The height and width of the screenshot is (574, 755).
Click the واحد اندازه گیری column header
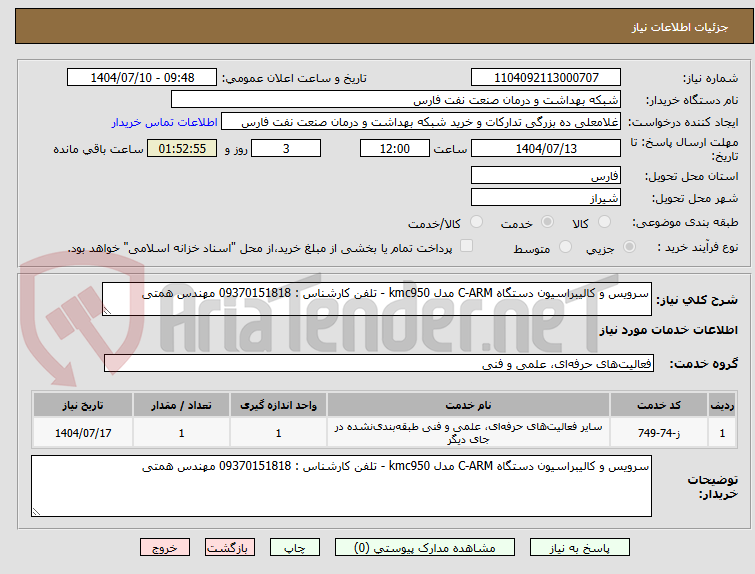click(x=278, y=405)
